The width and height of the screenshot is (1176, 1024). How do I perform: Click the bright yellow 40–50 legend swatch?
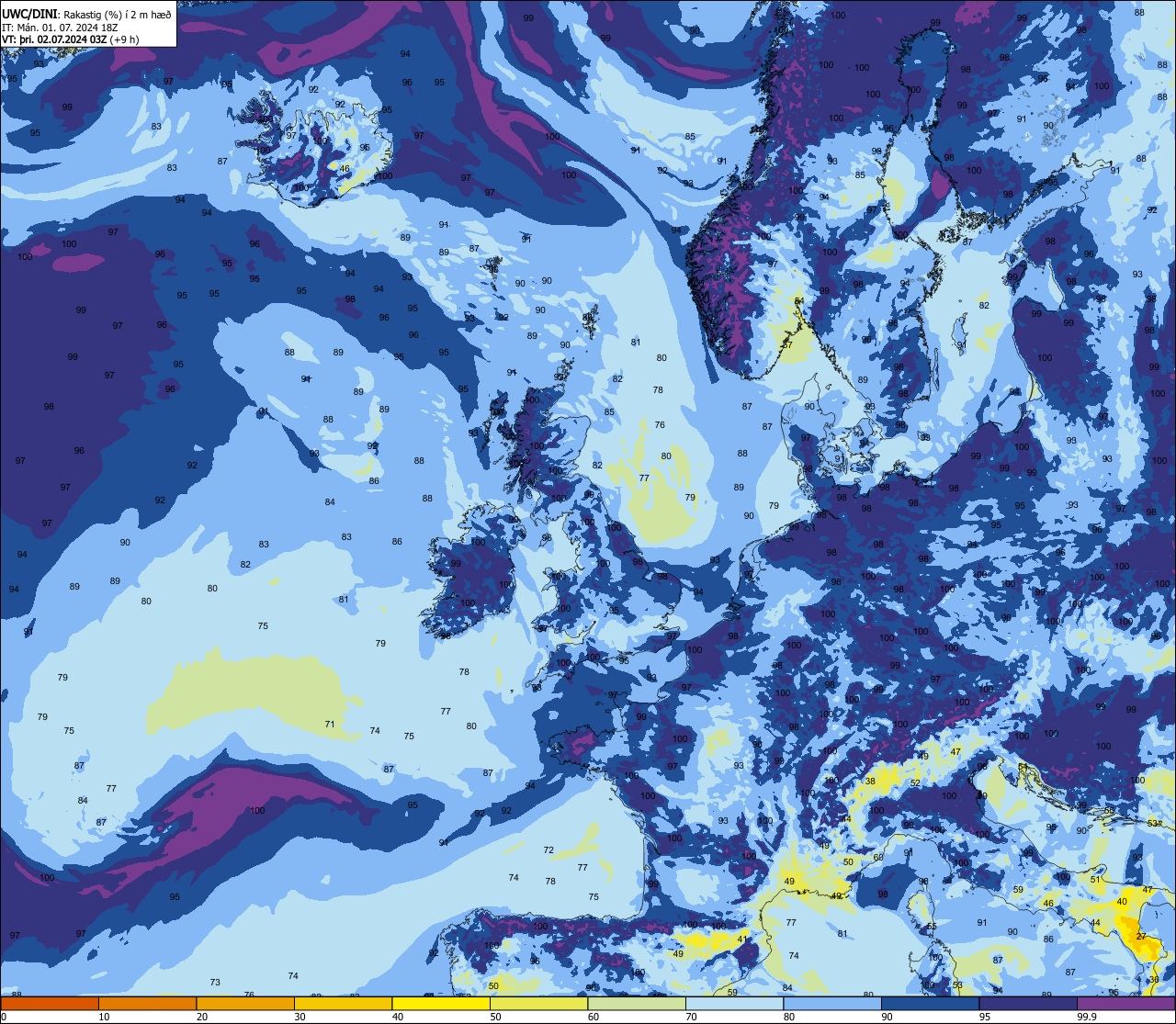[441, 1004]
